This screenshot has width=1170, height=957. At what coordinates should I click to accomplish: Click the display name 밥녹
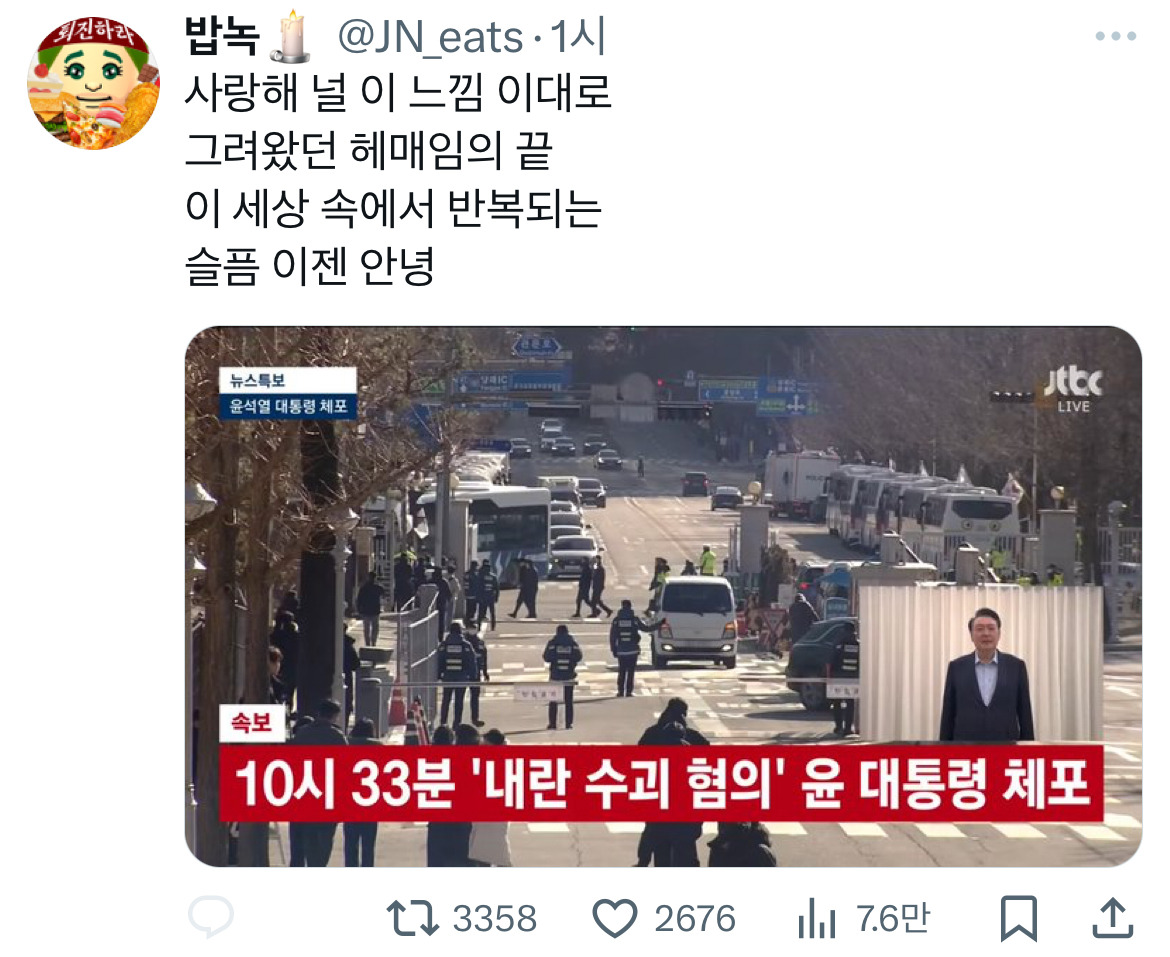click(x=222, y=37)
